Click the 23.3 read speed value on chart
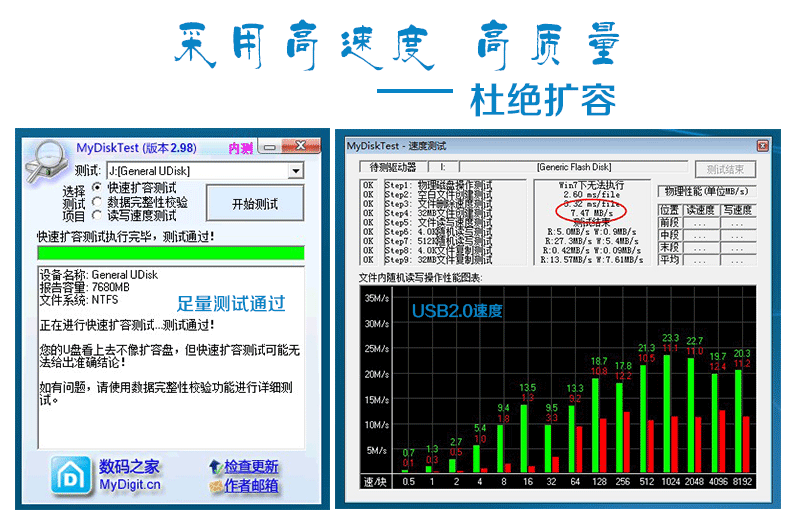Screen dimensions: 790x530 pos(671,338)
